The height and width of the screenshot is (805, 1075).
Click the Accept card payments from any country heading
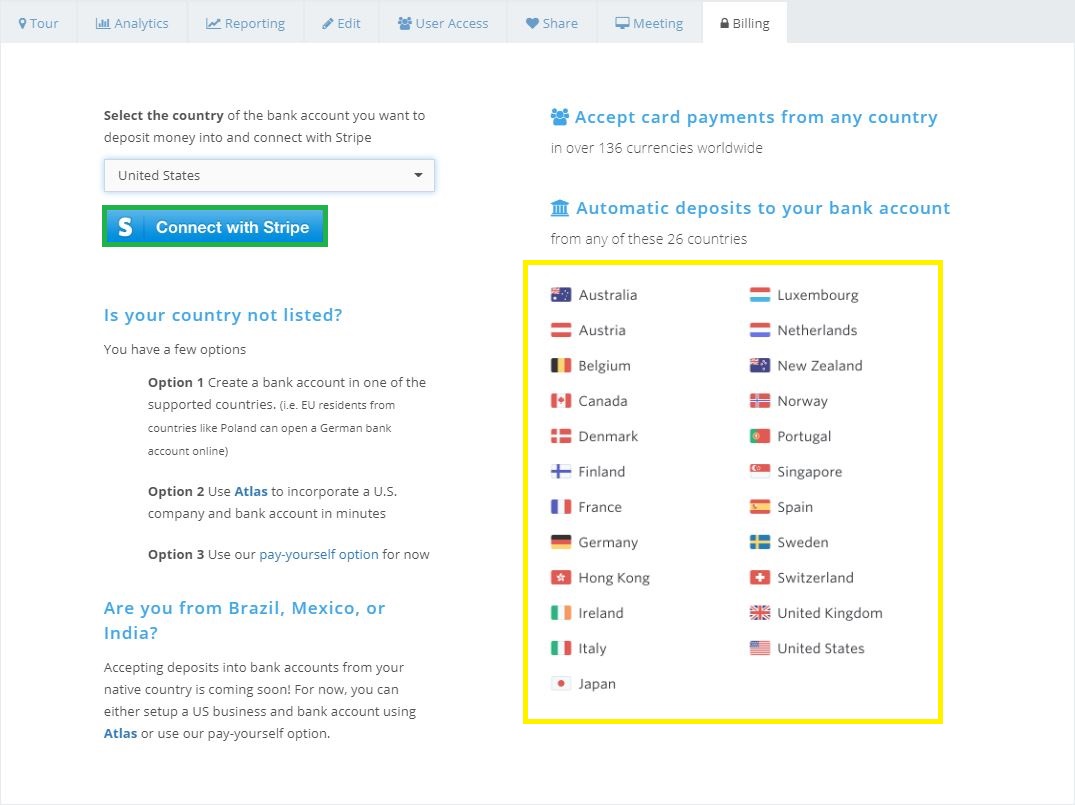click(756, 117)
